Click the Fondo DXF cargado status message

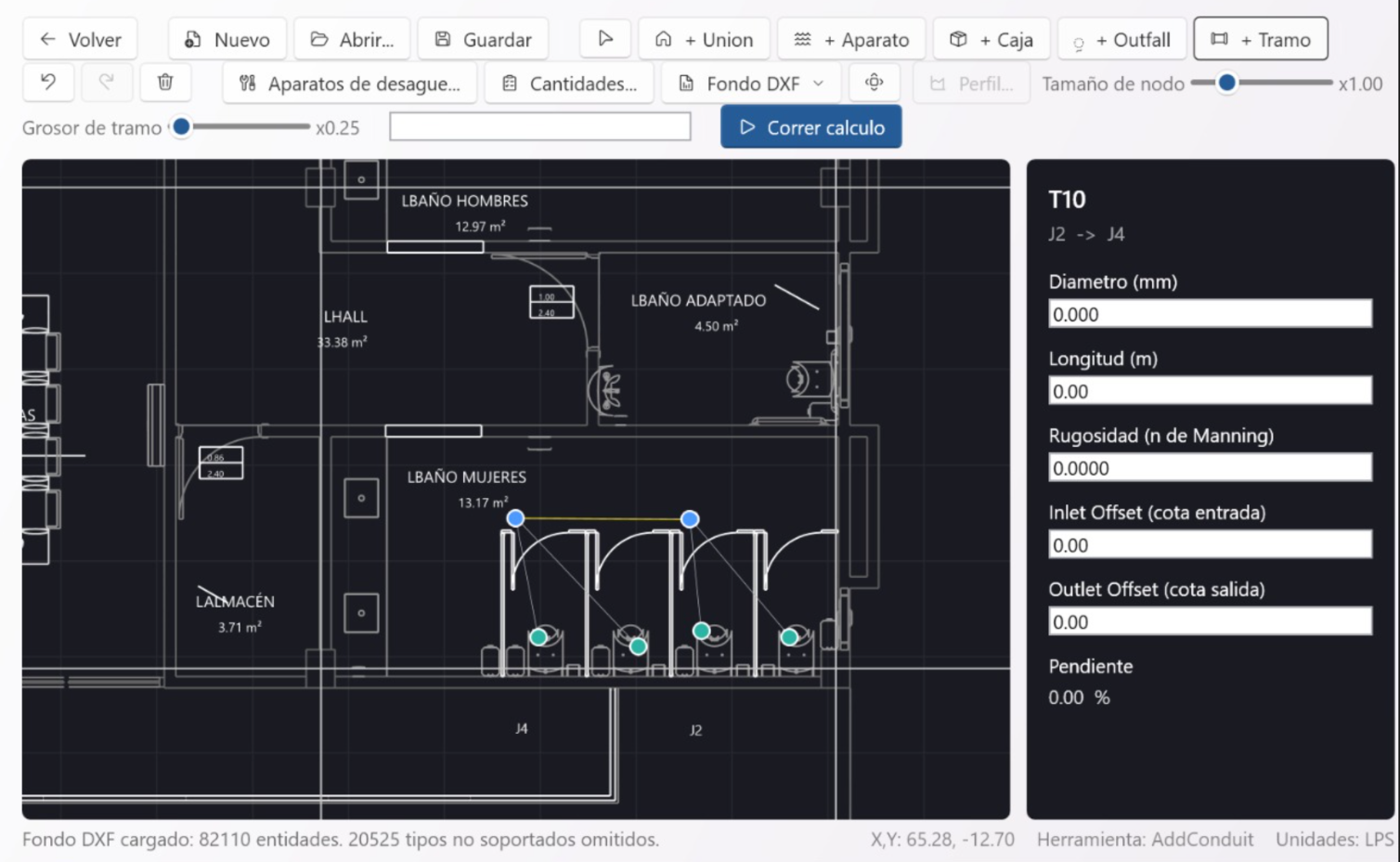(341, 840)
